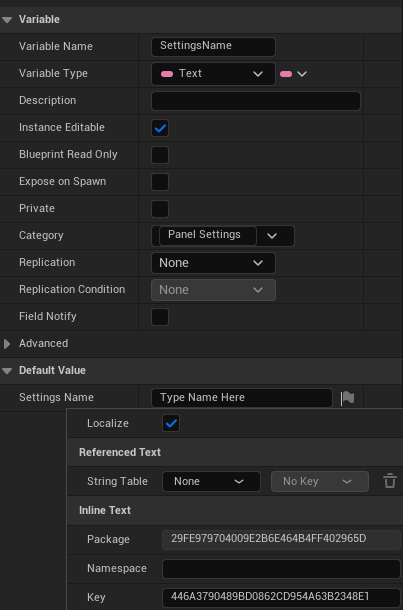This screenshot has width=403, height=610.
Task: Click the empty Namespace field
Action: tap(281, 569)
